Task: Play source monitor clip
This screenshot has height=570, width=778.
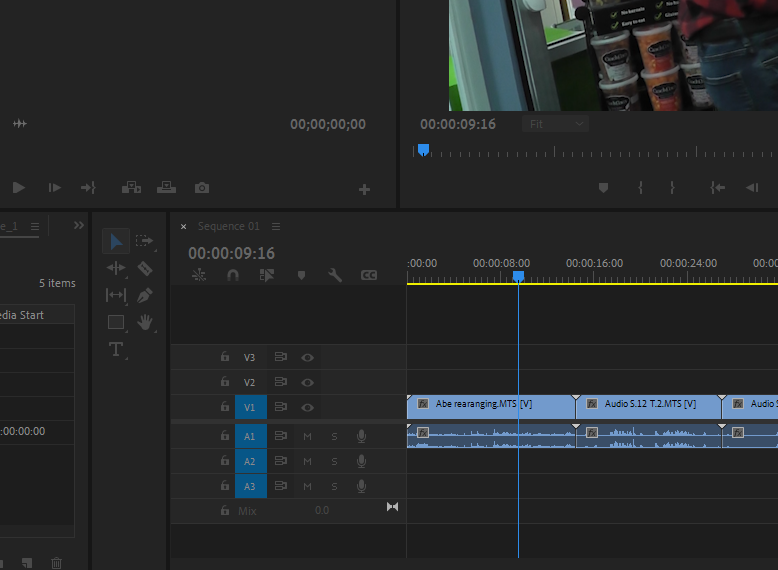Action: point(19,188)
